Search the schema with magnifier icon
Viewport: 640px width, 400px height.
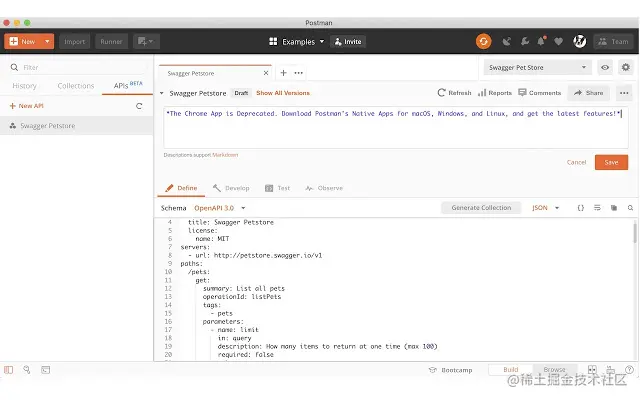pos(630,208)
